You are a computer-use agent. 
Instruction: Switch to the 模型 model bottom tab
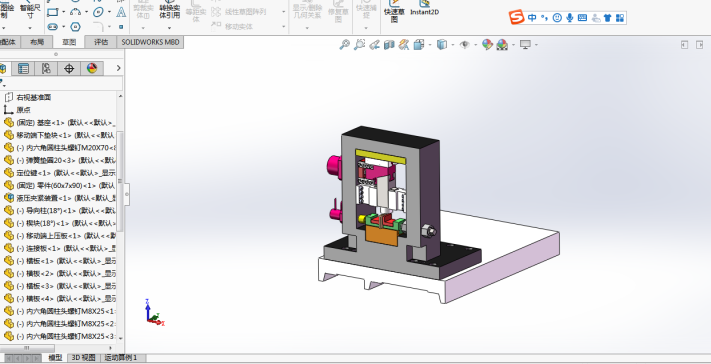tap(55, 358)
